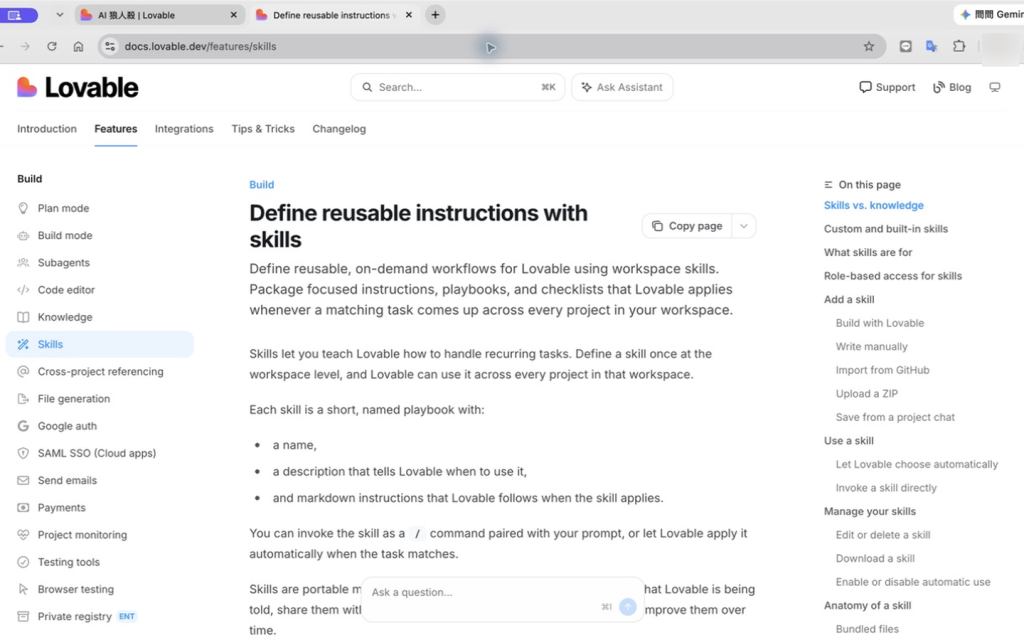This screenshot has height=640, width=1024.
Task: Click the Search docs field
Action: click(458, 87)
